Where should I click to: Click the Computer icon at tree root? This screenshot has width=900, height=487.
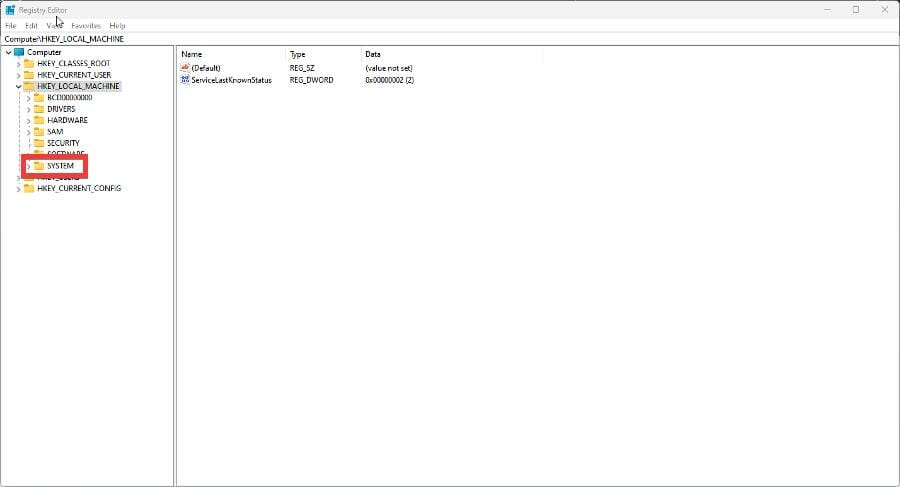20,52
